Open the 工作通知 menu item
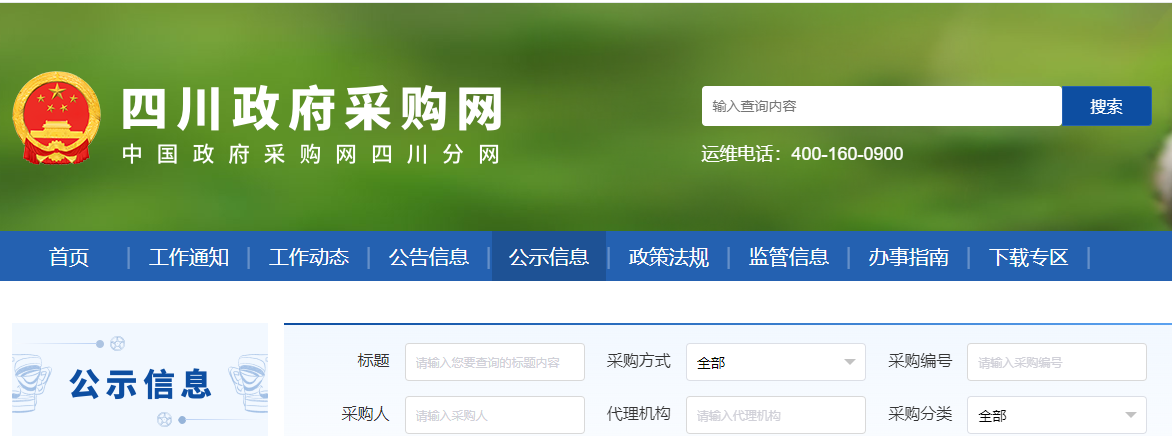The height and width of the screenshot is (436, 1172). tap(188, 257)
